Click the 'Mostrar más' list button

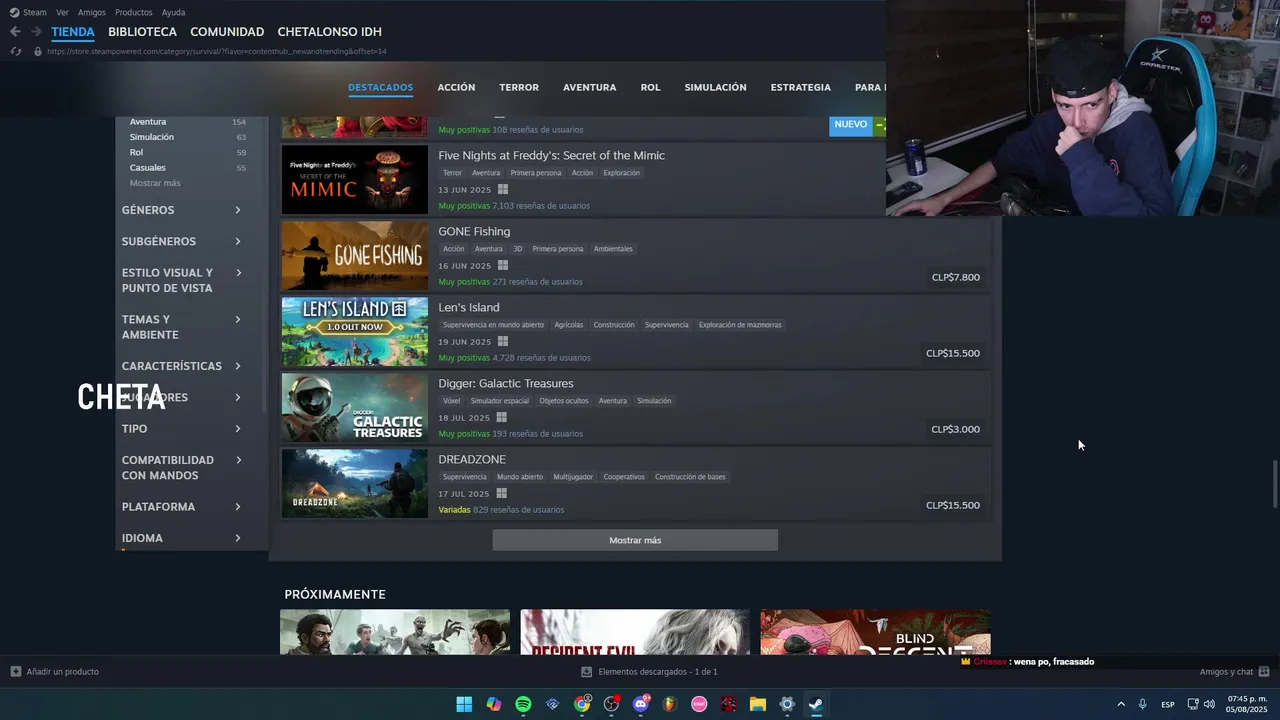tap(635, 540)
